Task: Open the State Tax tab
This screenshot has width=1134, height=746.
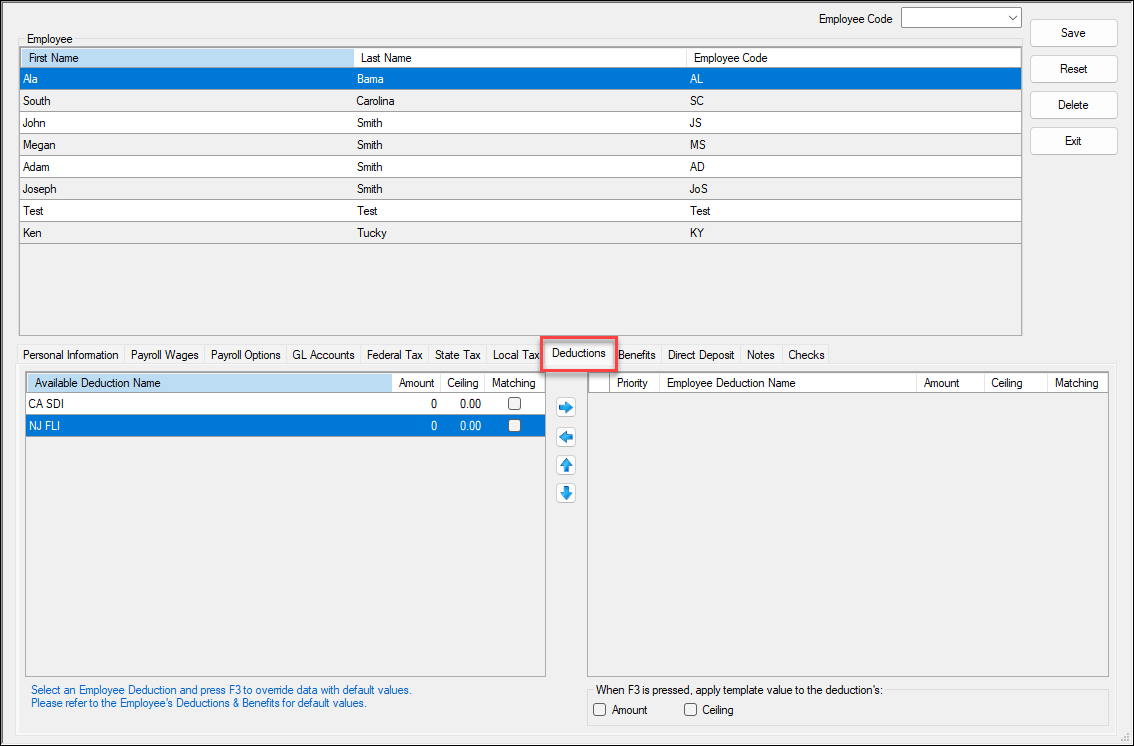Action: [458, 355]
